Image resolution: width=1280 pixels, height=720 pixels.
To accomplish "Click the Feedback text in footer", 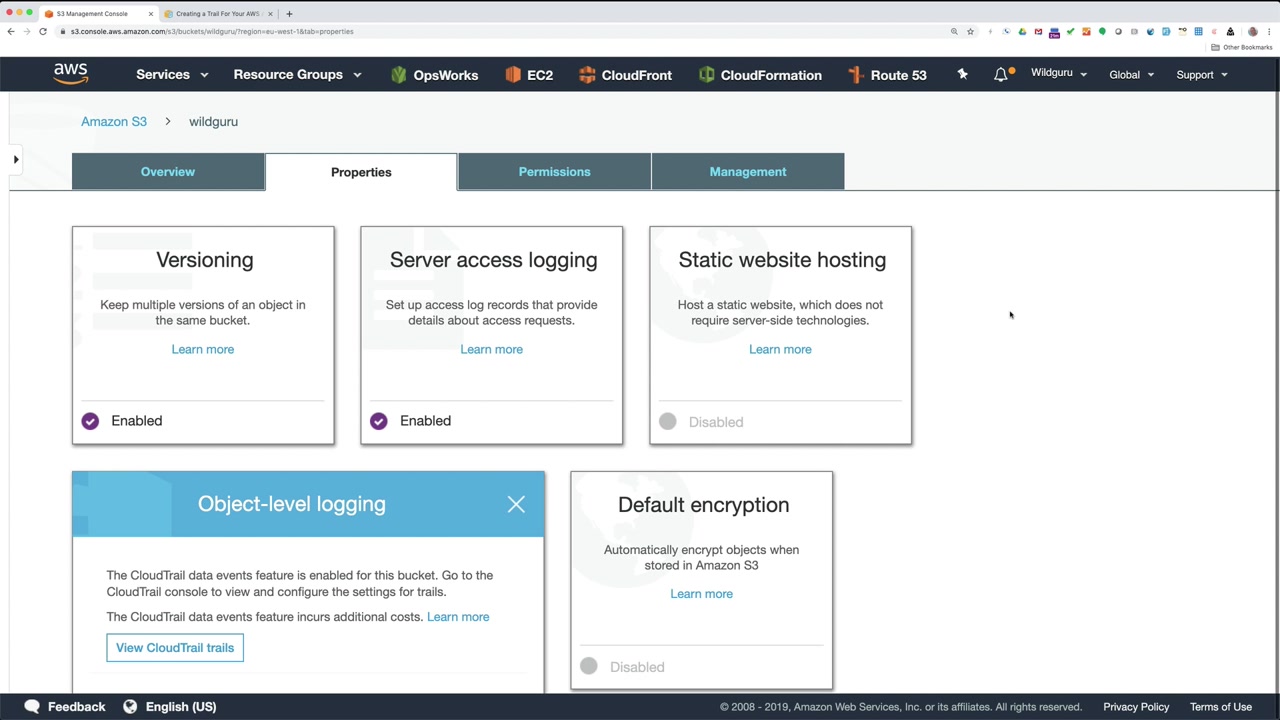I will [x=76, y=707].
